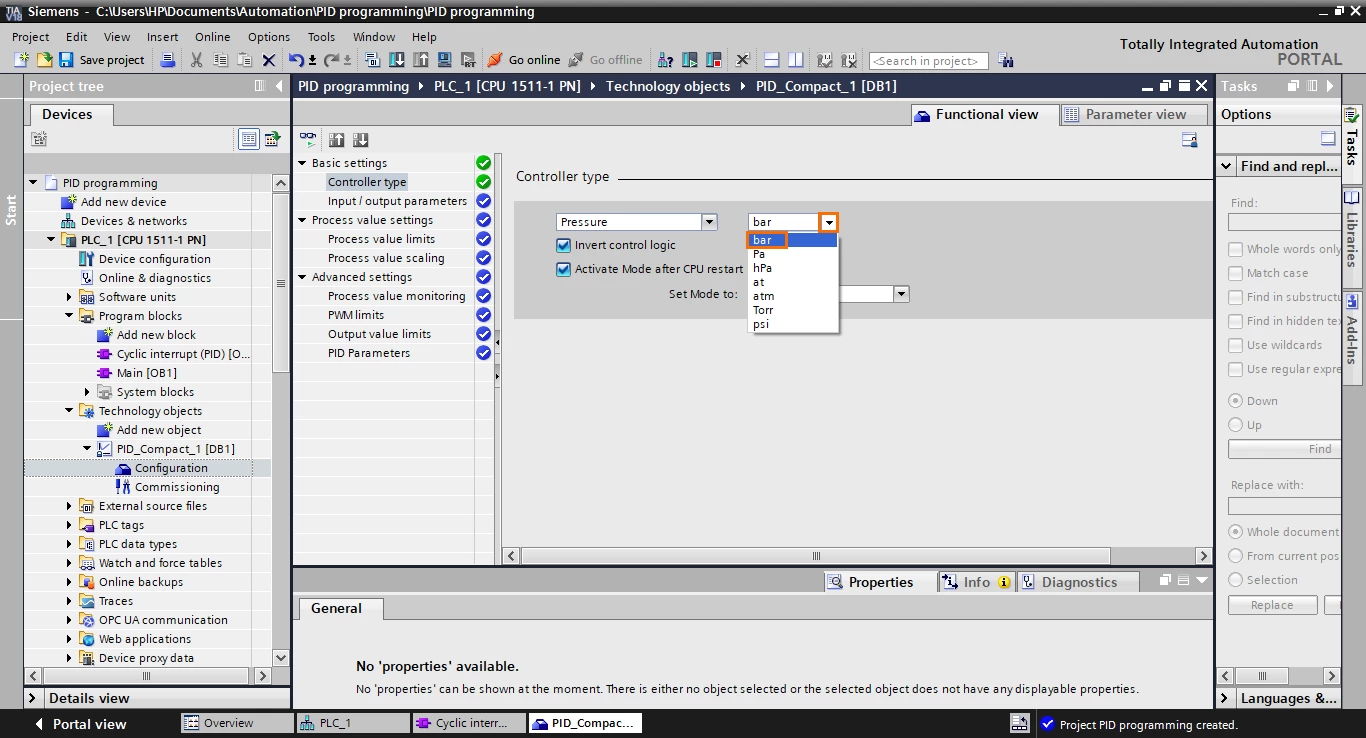Image resolution: width=1366 pixels, height=738 pixels.
Task: Click the Go online toolbar button
Action: 523,60
